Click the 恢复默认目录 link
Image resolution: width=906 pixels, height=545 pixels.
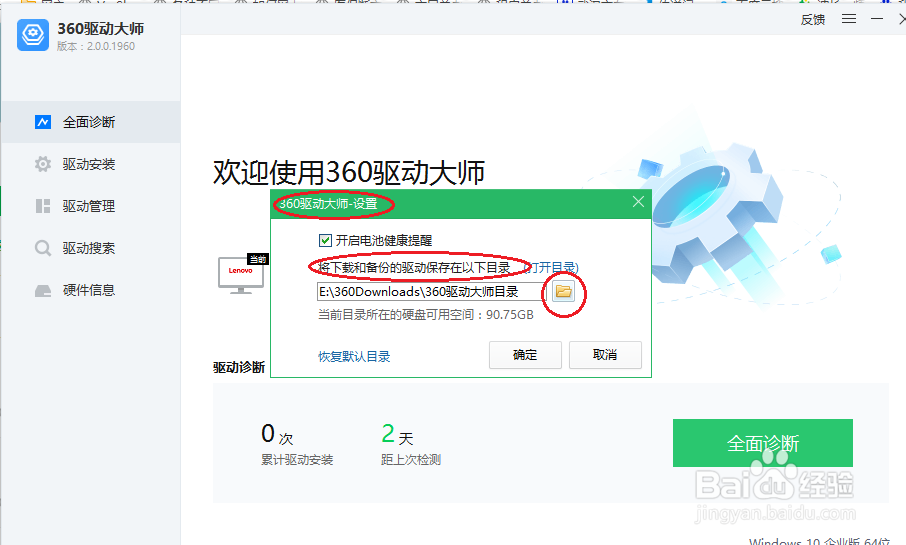tap(354, 357)
